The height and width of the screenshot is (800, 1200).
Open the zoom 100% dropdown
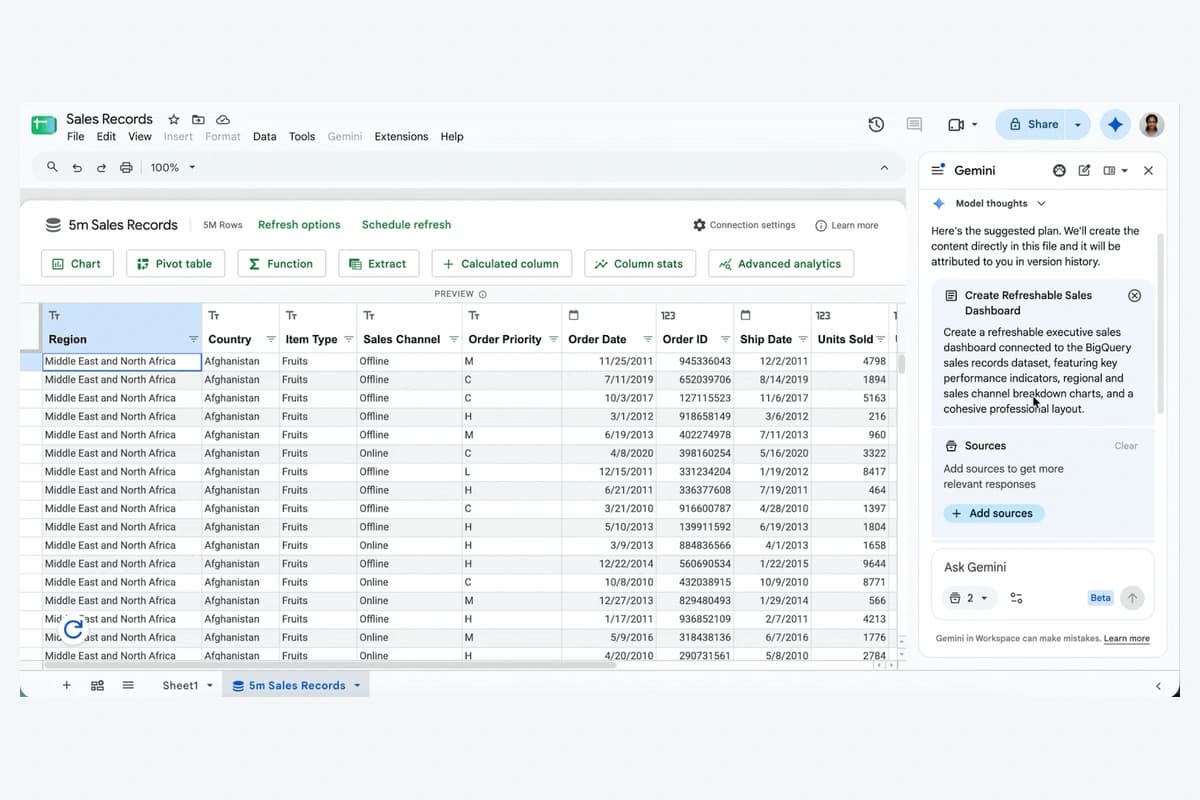[173, 168]
